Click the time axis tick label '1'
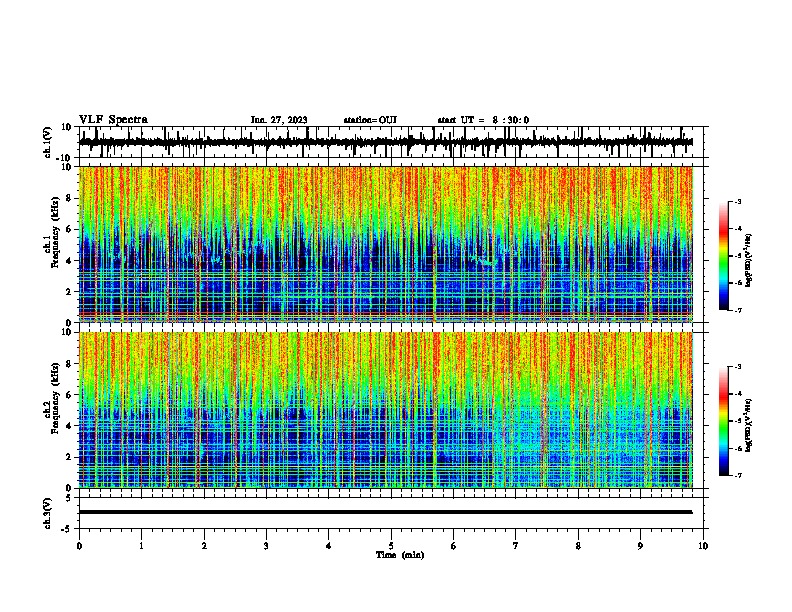This screenshot has height=612, width=792. pyautogui.click(x=141, y=545)
